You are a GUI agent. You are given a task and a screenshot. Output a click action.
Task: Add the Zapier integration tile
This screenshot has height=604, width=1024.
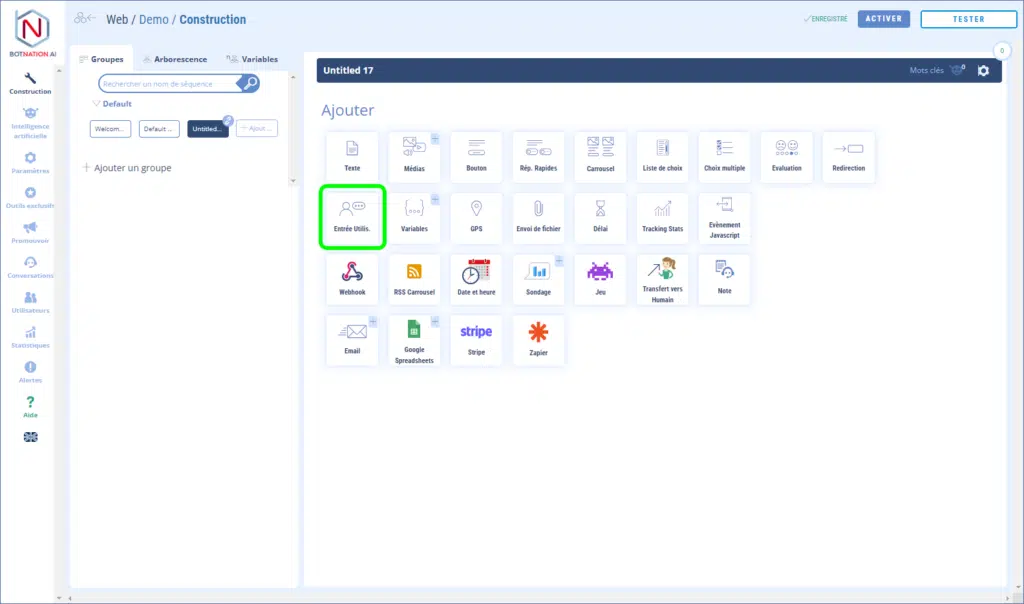(538, 340)
